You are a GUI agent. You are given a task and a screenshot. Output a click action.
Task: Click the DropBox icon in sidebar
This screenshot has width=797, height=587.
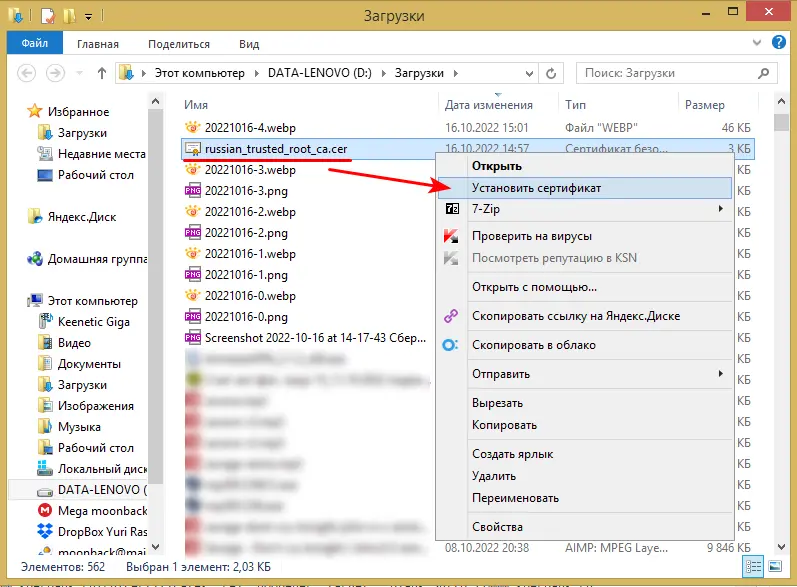[45, 531]
